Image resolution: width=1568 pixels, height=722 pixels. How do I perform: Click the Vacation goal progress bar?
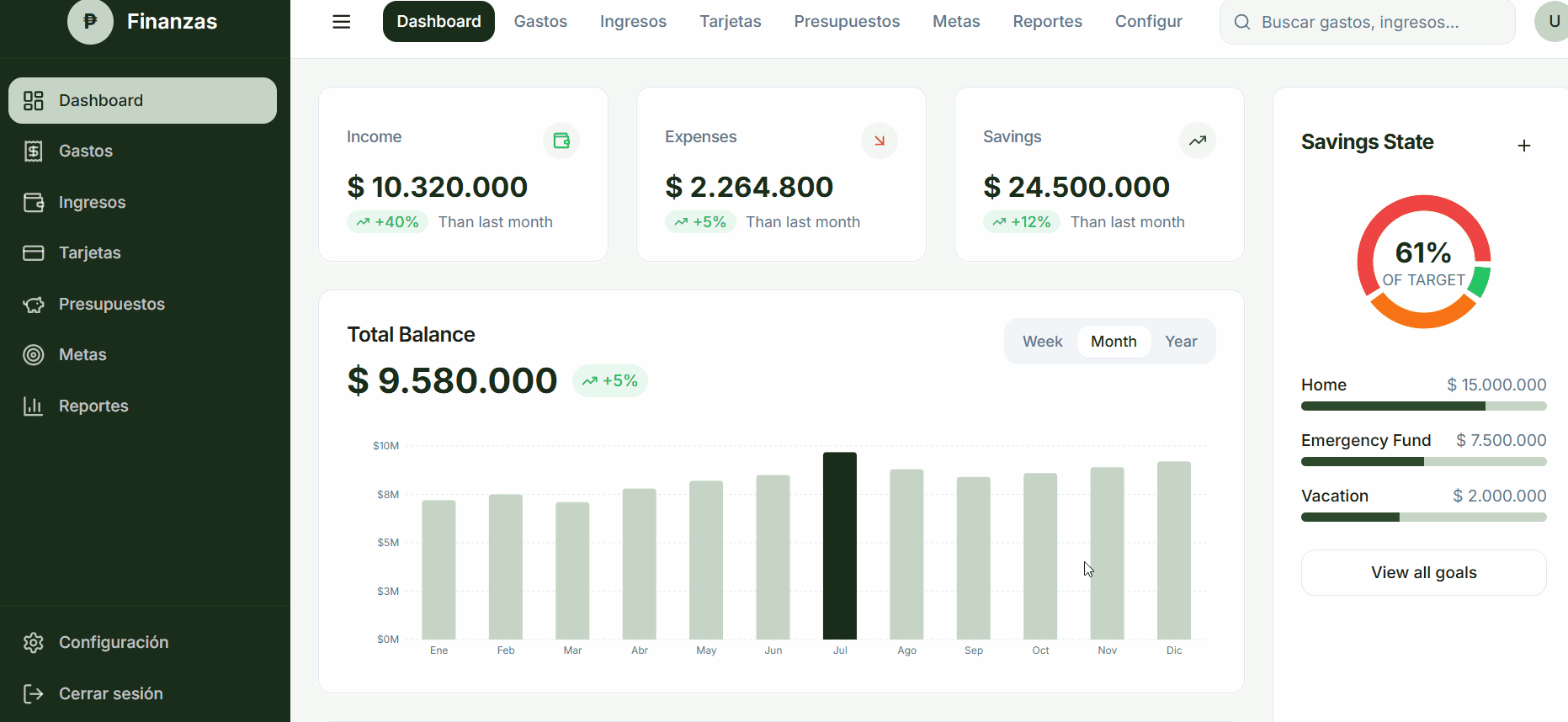[1423, 518]
